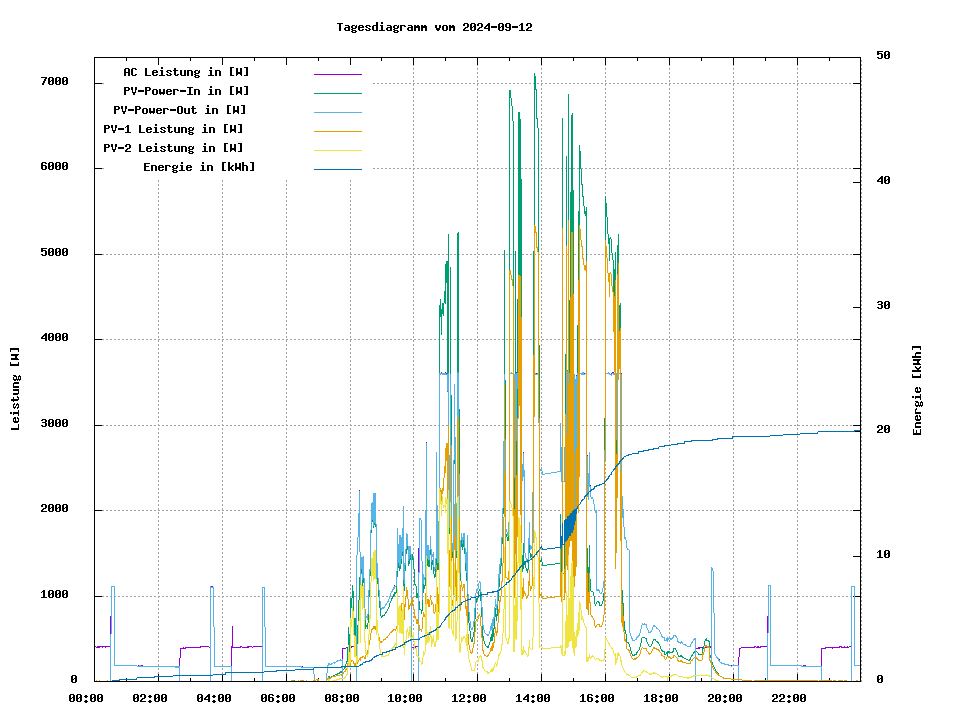The width and height of the screenshot is (960, 720).
Task: Click the 22:00 time axis tick label
Action: click(x=788, y=698)
